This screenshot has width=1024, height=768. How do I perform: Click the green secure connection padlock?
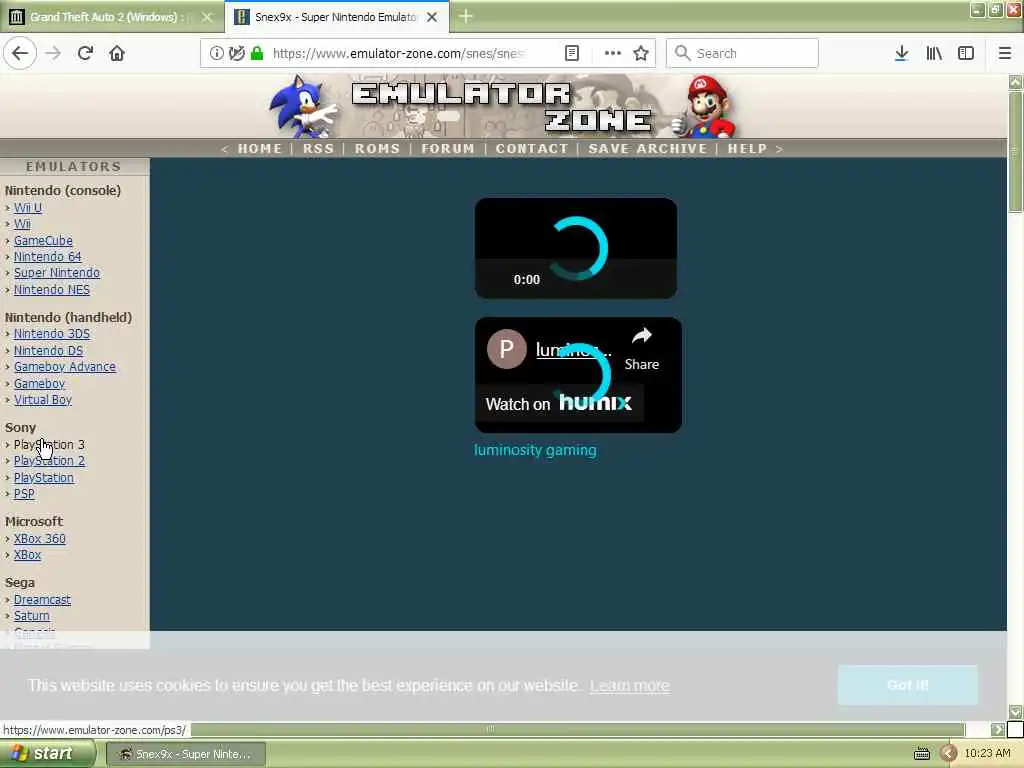257,53
